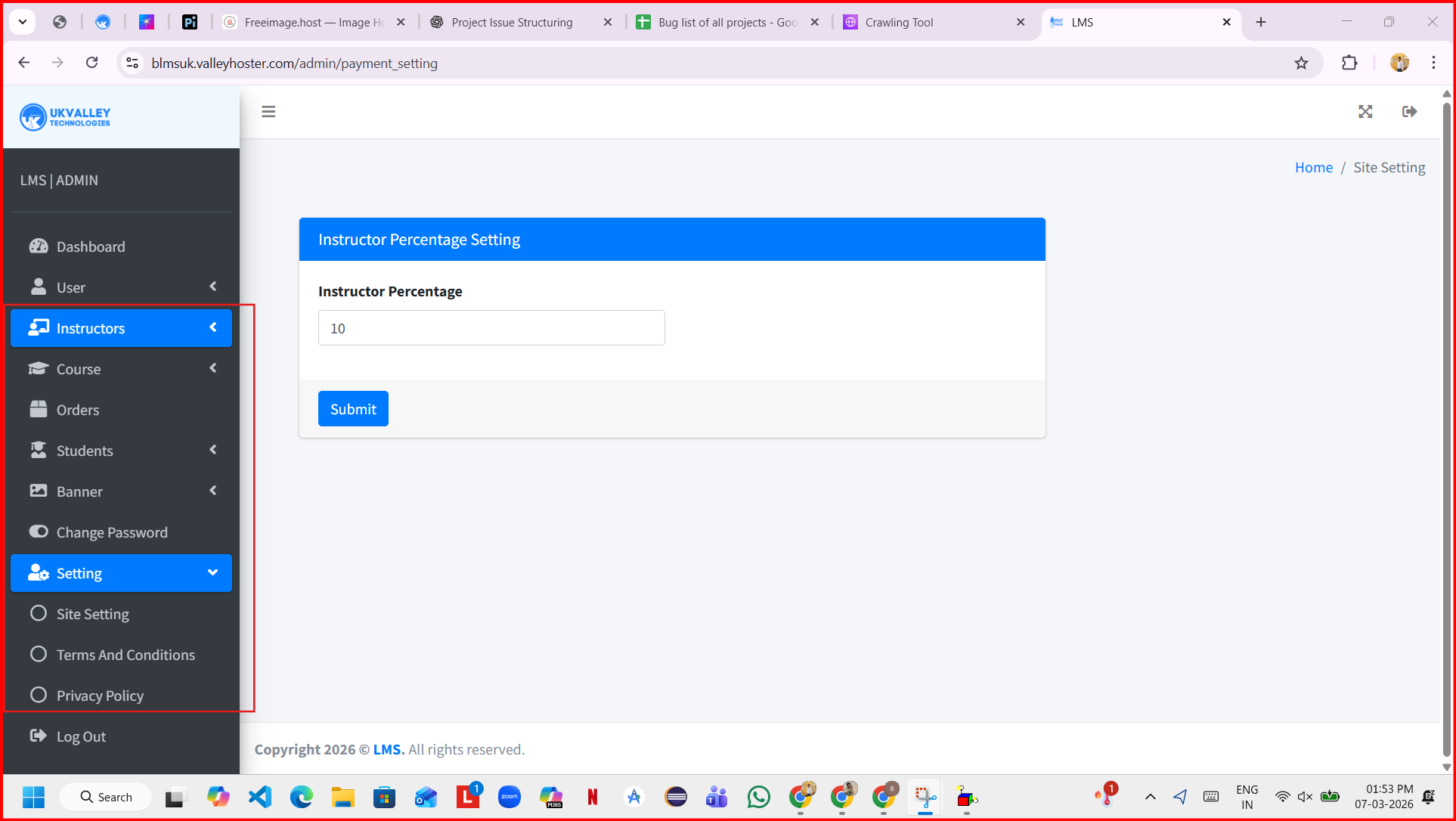Open the tab search dropdown arrow

tap(23, 22)
